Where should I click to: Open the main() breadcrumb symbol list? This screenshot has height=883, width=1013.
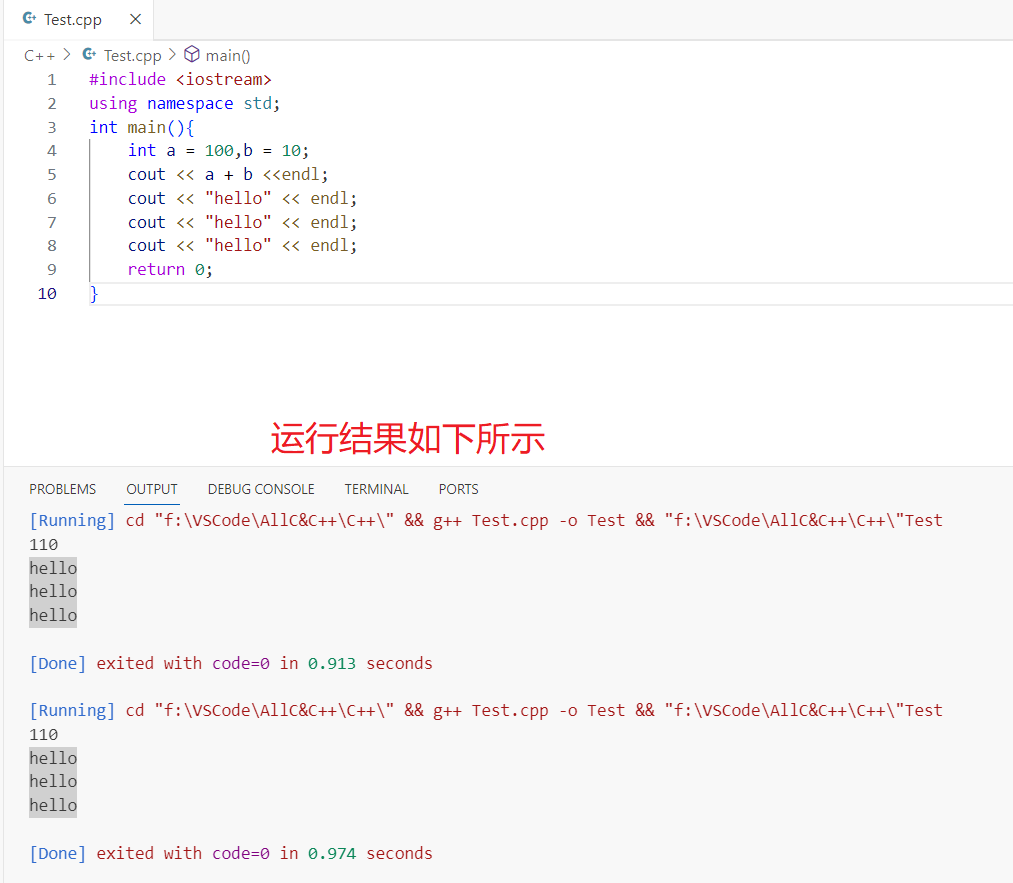pyautogui.click(x=228, y=55)
